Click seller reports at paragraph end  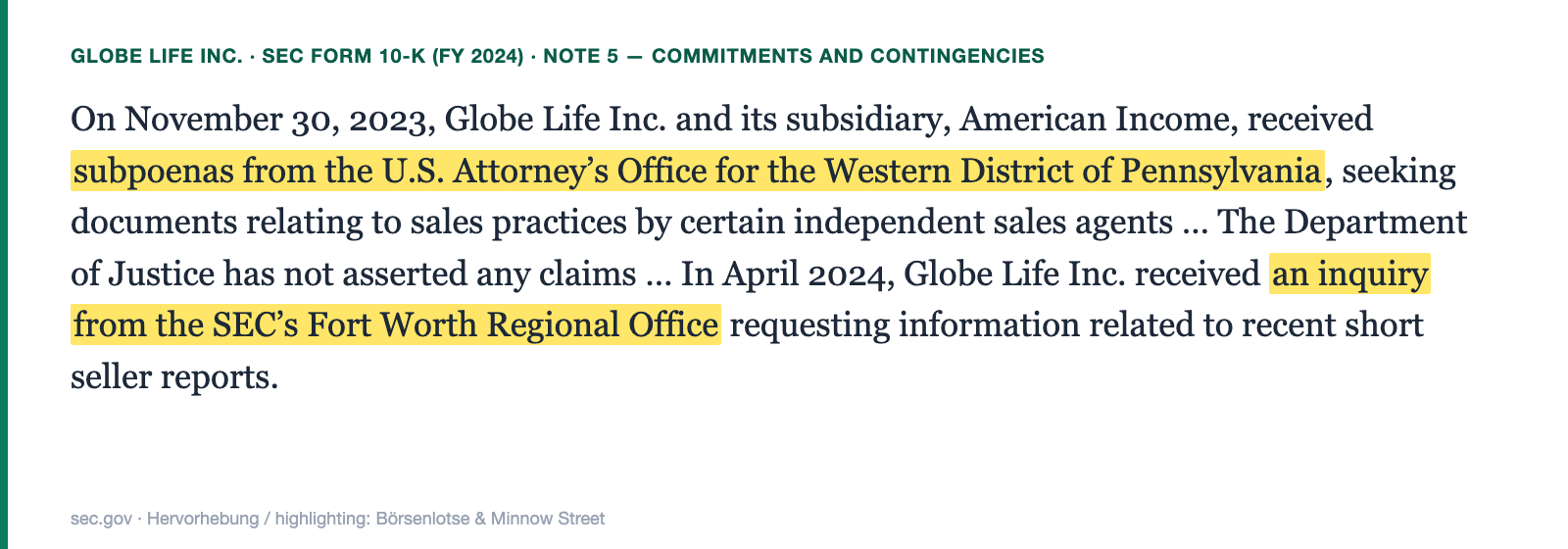coord(175,375)
